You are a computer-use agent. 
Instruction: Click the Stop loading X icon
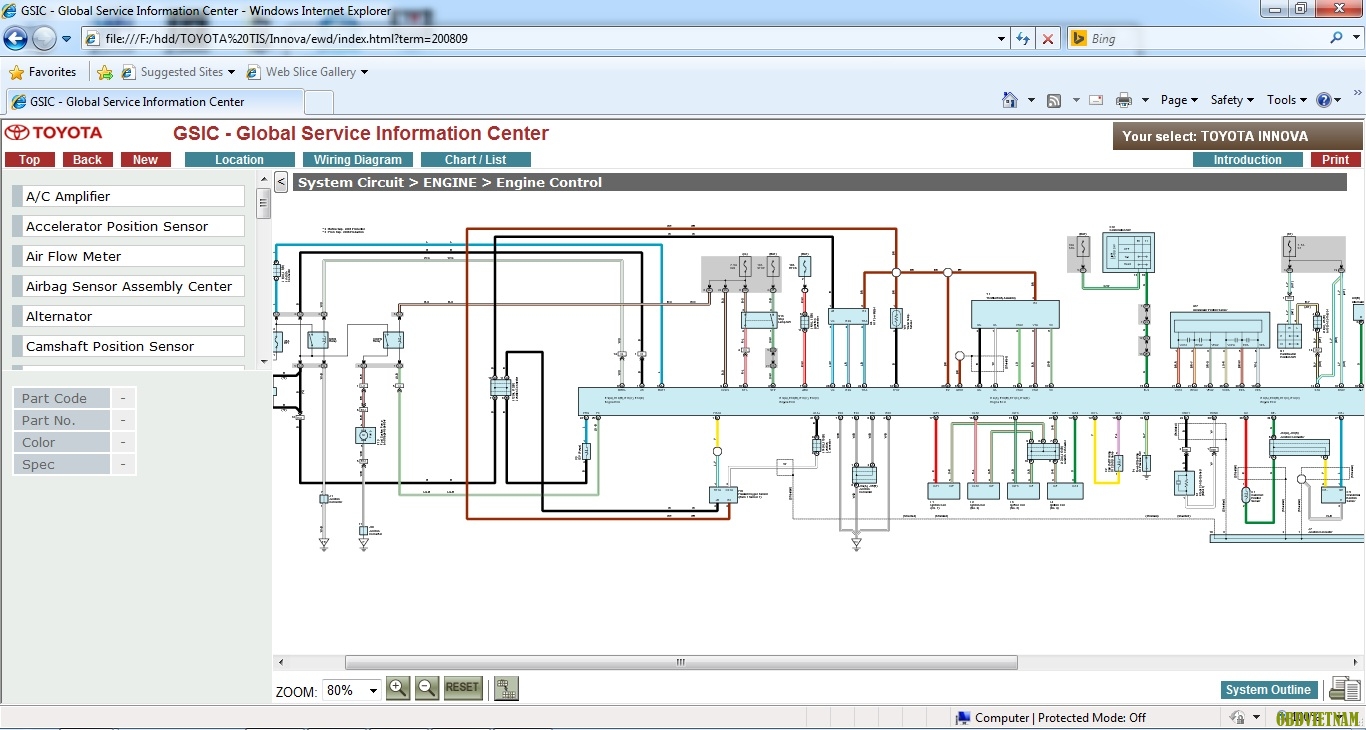point(1048,39)
